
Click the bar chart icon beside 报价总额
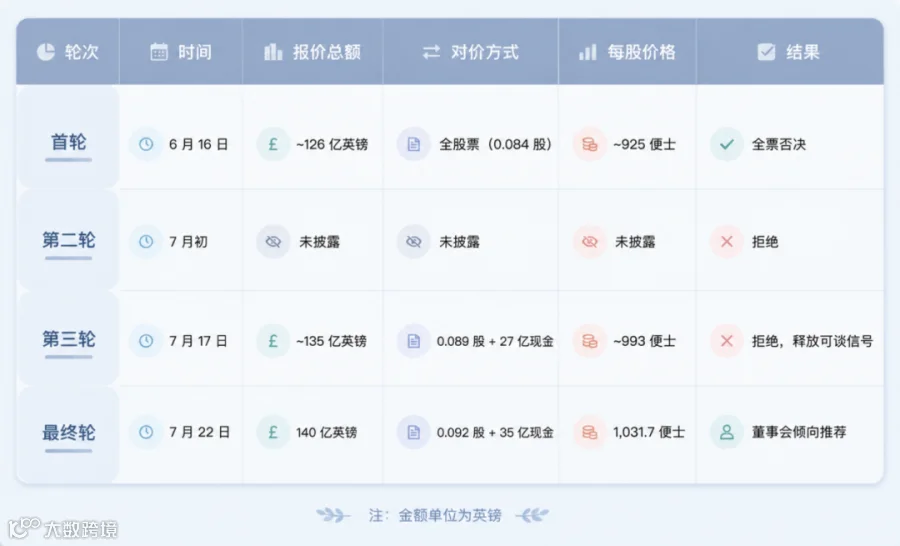pos(273,52)
